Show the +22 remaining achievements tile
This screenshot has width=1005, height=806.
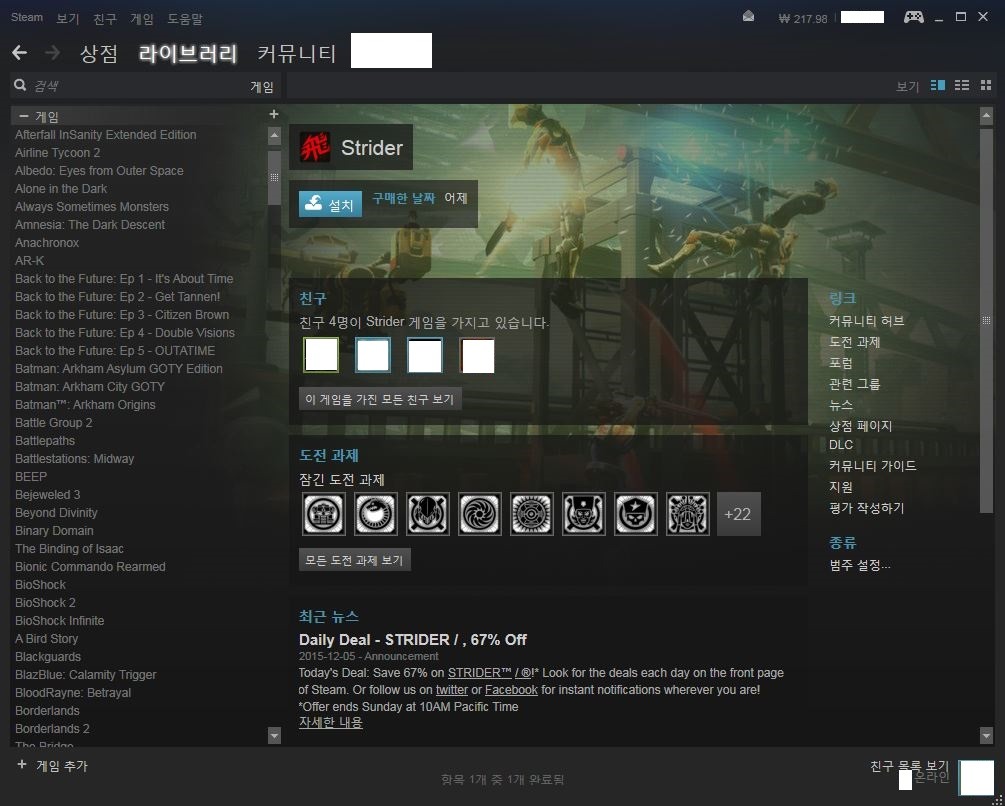coord(738,514)
